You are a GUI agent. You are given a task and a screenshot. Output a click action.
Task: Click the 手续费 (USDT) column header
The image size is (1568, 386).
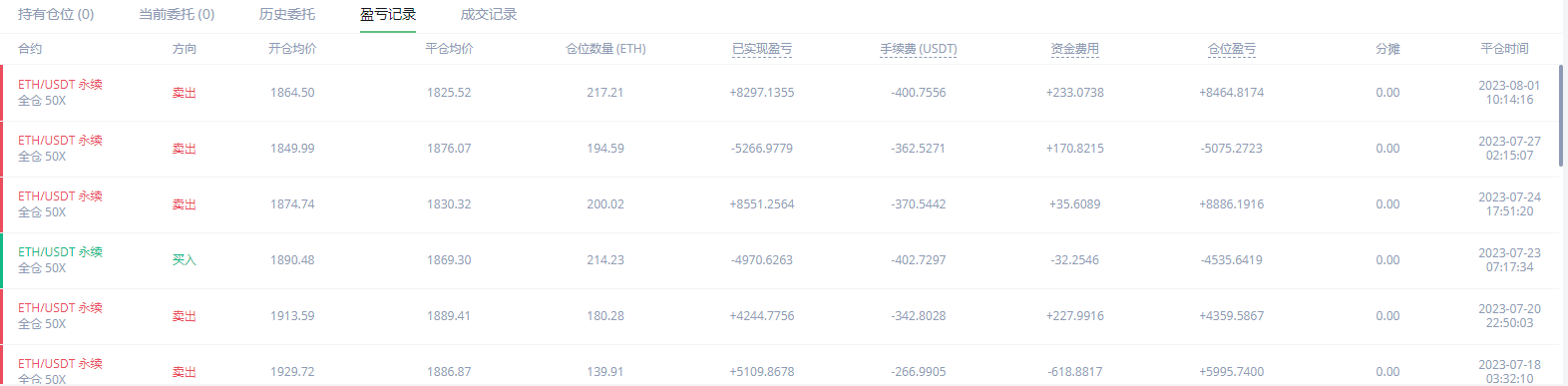(x=919, y=49)
